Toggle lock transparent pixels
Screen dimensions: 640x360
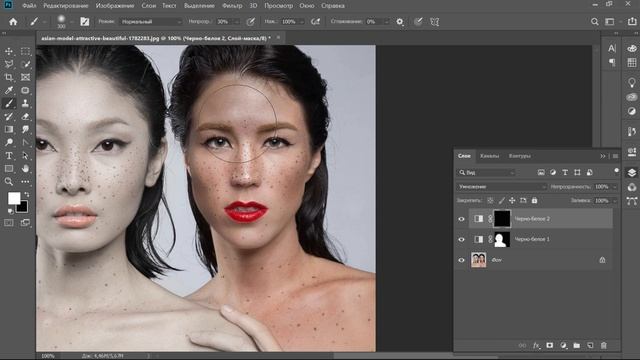pyautogui.click(x=490, y=200)
